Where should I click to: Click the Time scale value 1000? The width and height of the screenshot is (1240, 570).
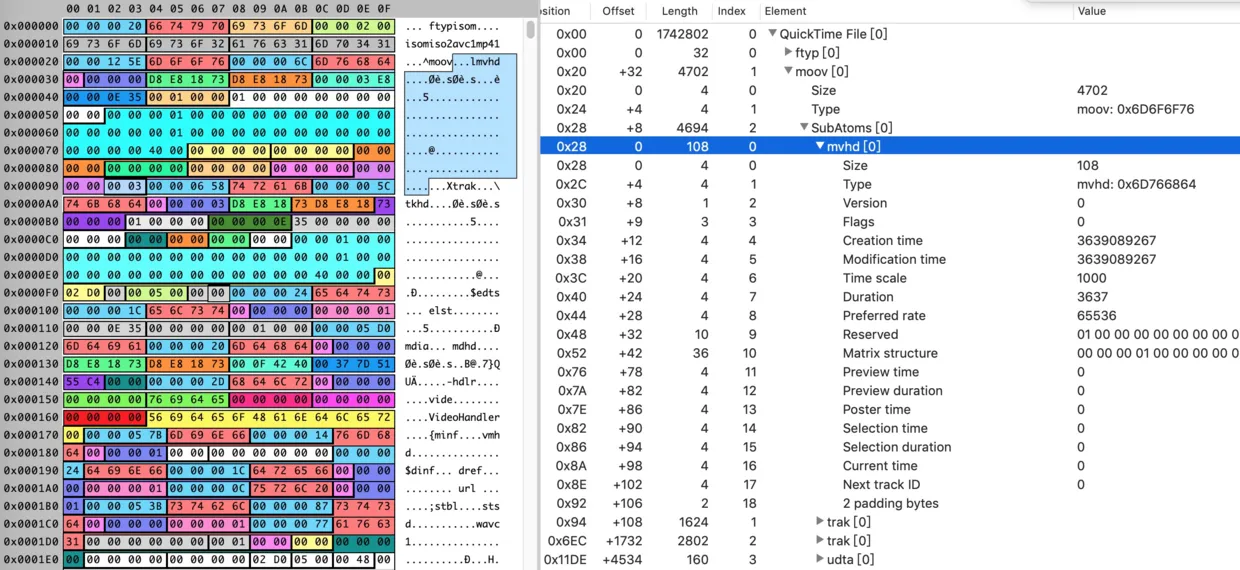tap(1093, 278)
